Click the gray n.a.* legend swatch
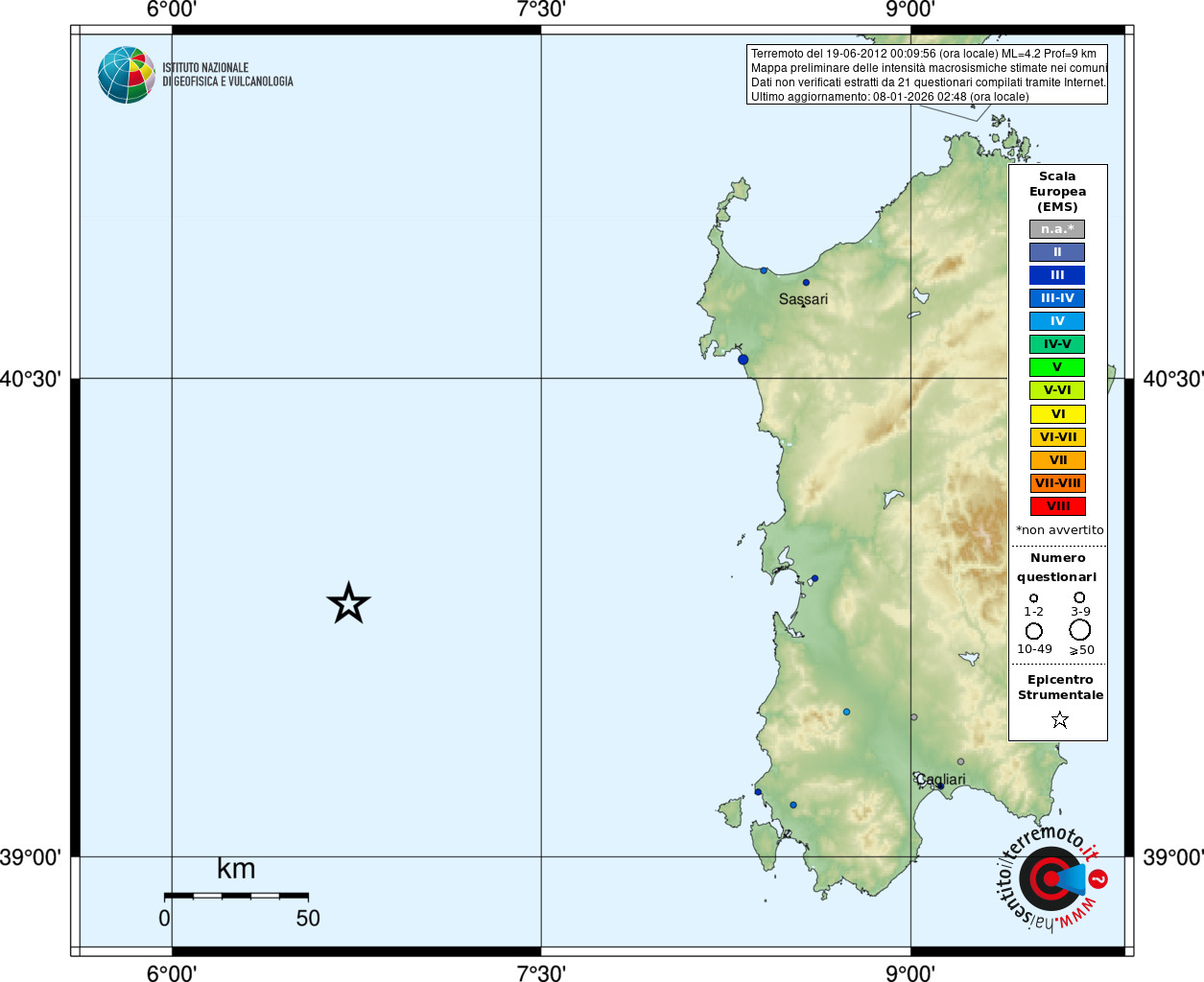1204x982 pixels. point(1057,229)
